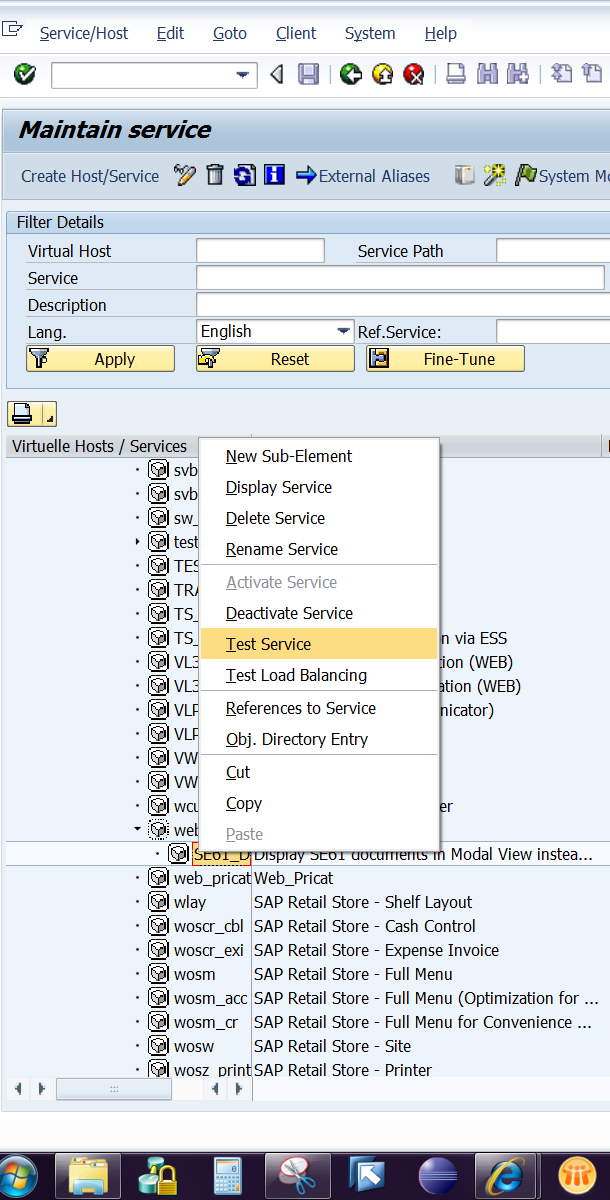Click the Delete trash icon in application toolbar
The image size is (610, 1200).
click(x=215, y=175)
